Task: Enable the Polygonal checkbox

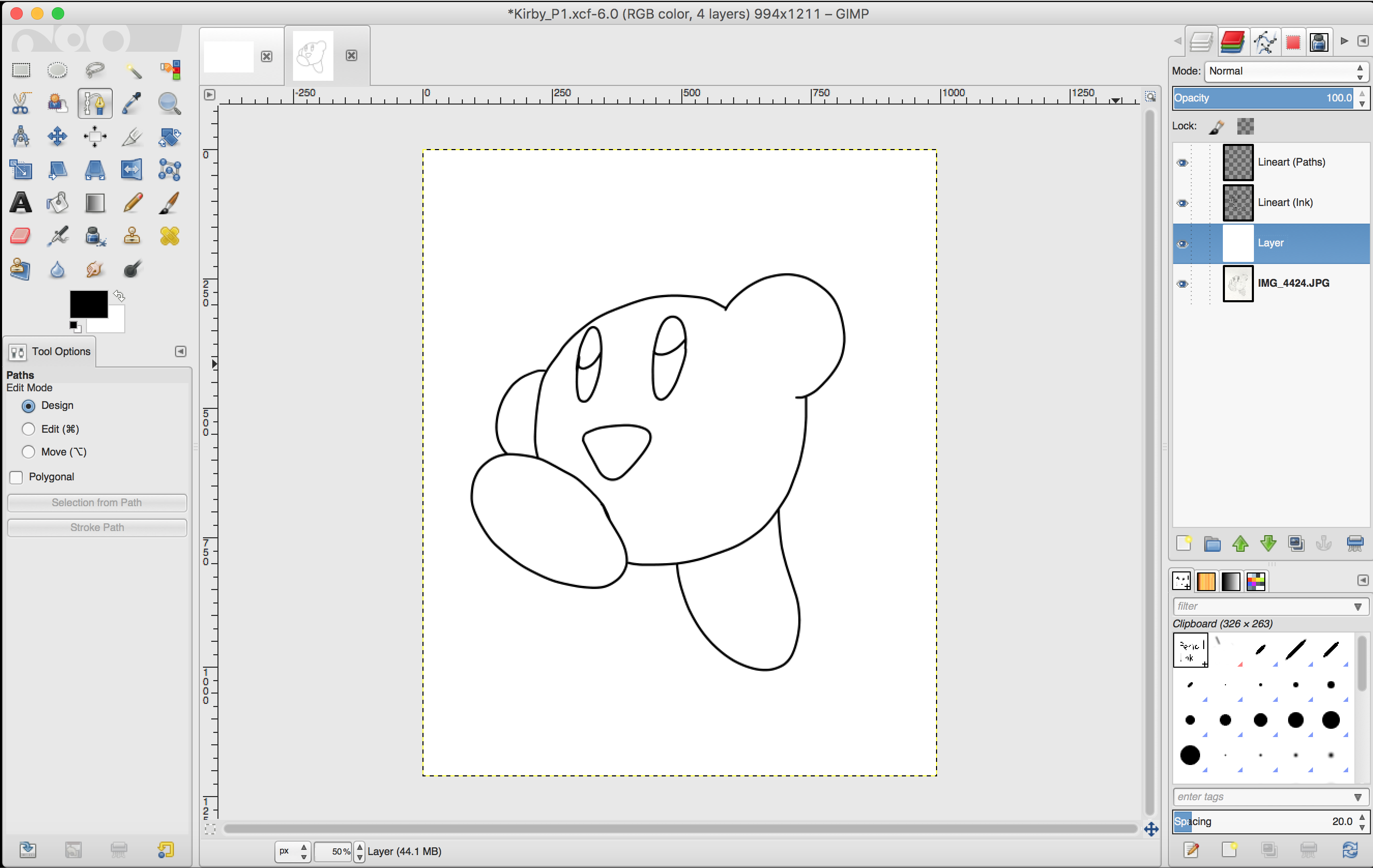Action: pyautogui.click(x=17, y=477)
